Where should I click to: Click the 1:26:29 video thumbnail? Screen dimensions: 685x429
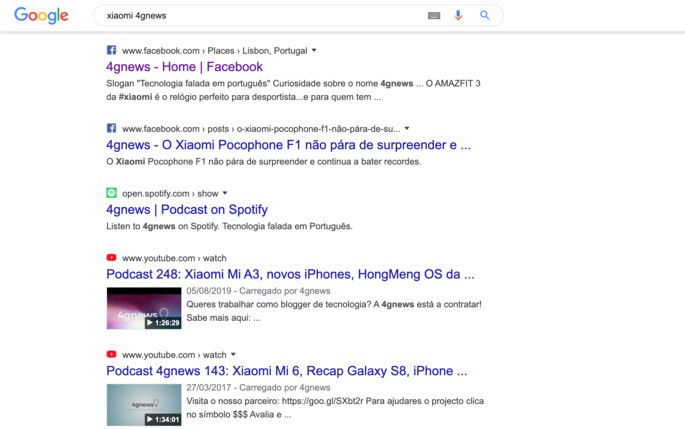tap(144, 308)
